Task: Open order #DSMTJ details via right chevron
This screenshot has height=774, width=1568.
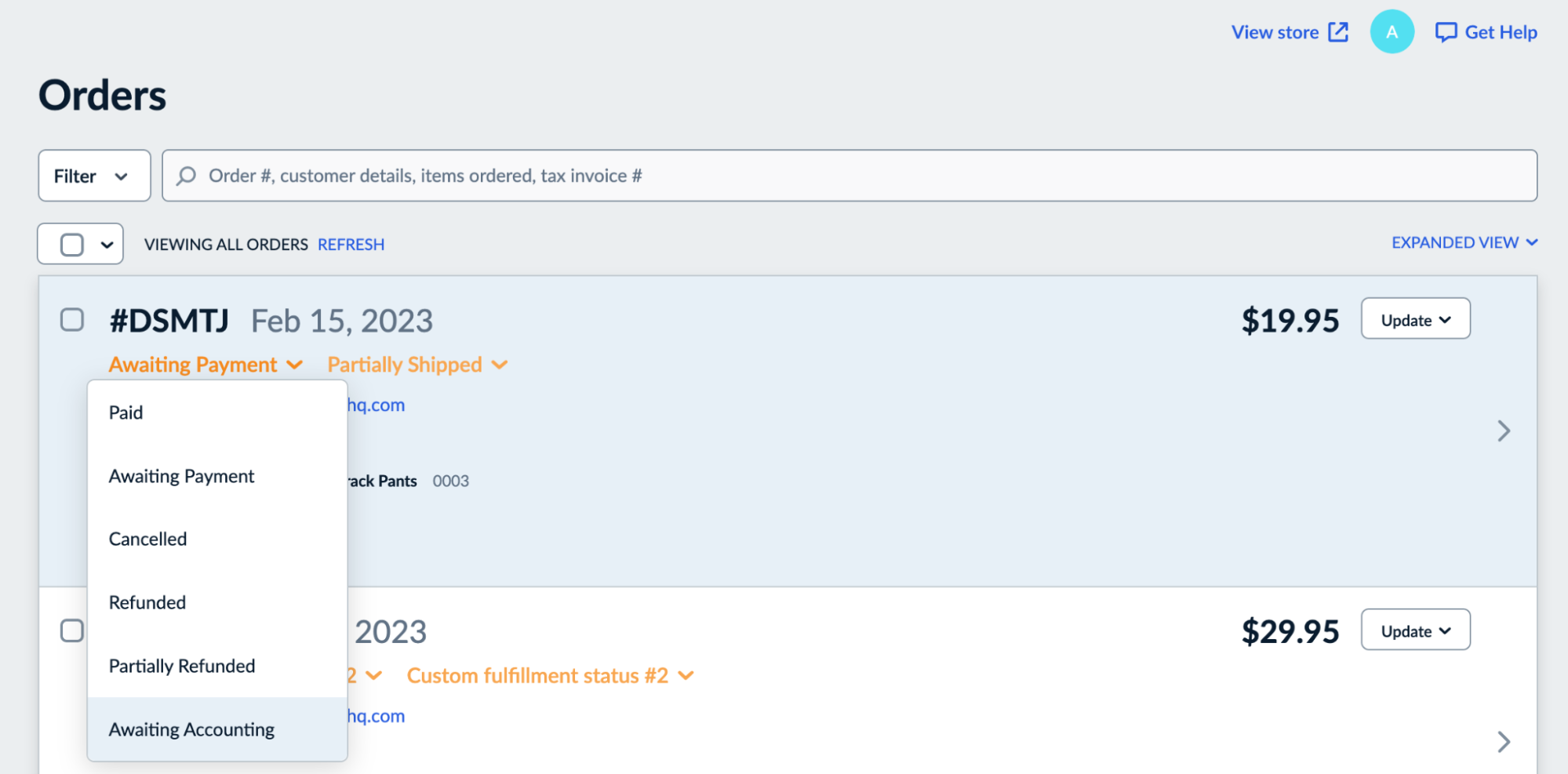Action: pyautogui.click(x=1505, y=431)
